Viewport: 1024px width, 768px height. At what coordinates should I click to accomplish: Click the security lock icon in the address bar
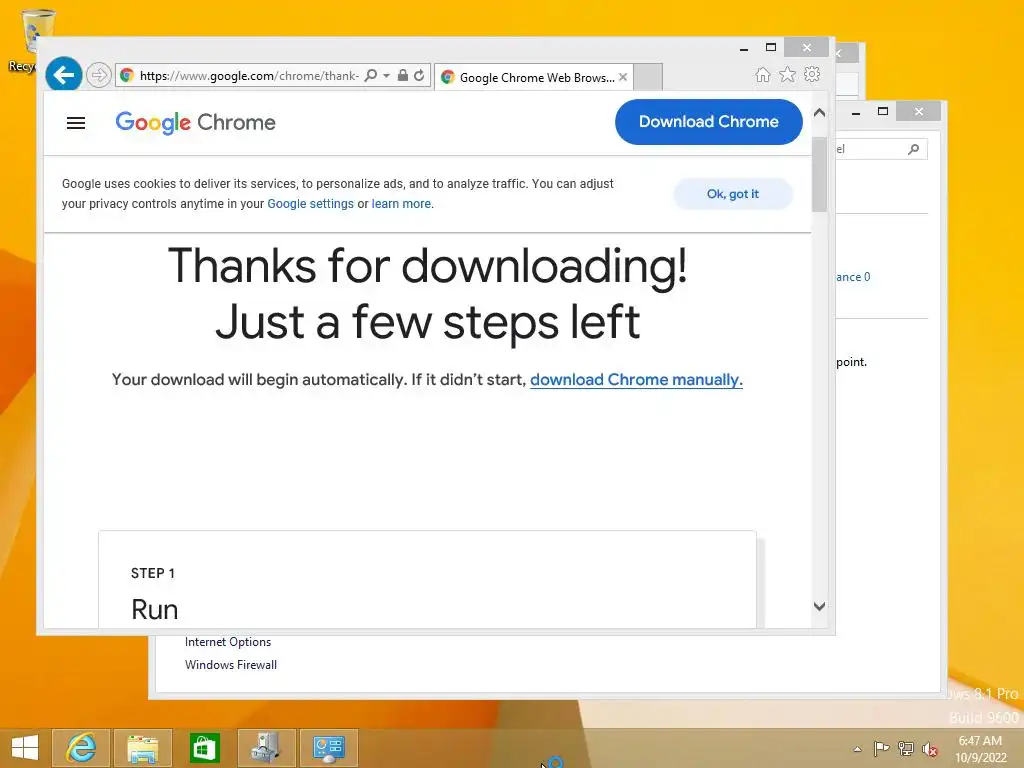coord(403,75)
